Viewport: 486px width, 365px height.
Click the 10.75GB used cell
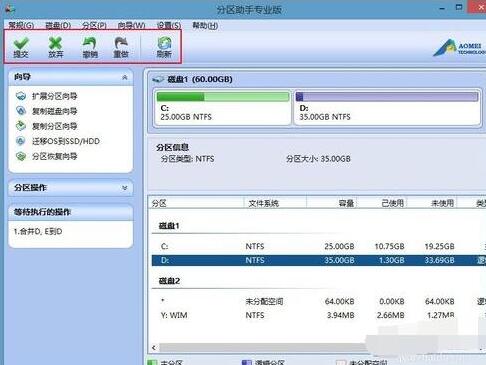(389, 246)
